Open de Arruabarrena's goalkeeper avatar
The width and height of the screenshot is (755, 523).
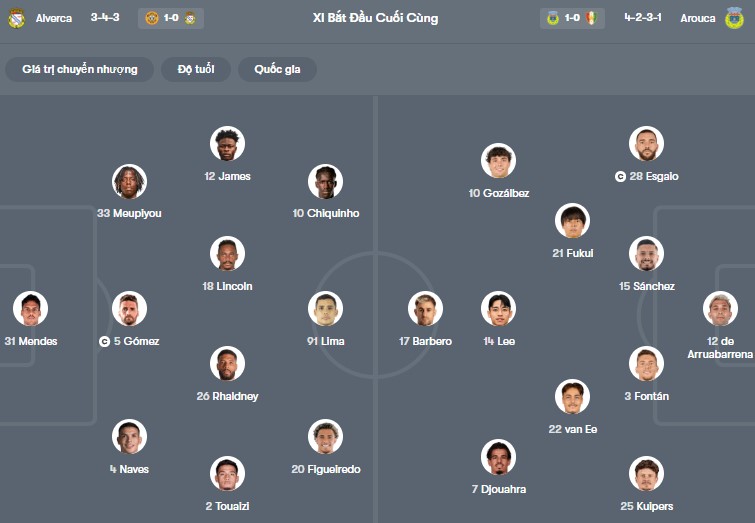(719, 309)
